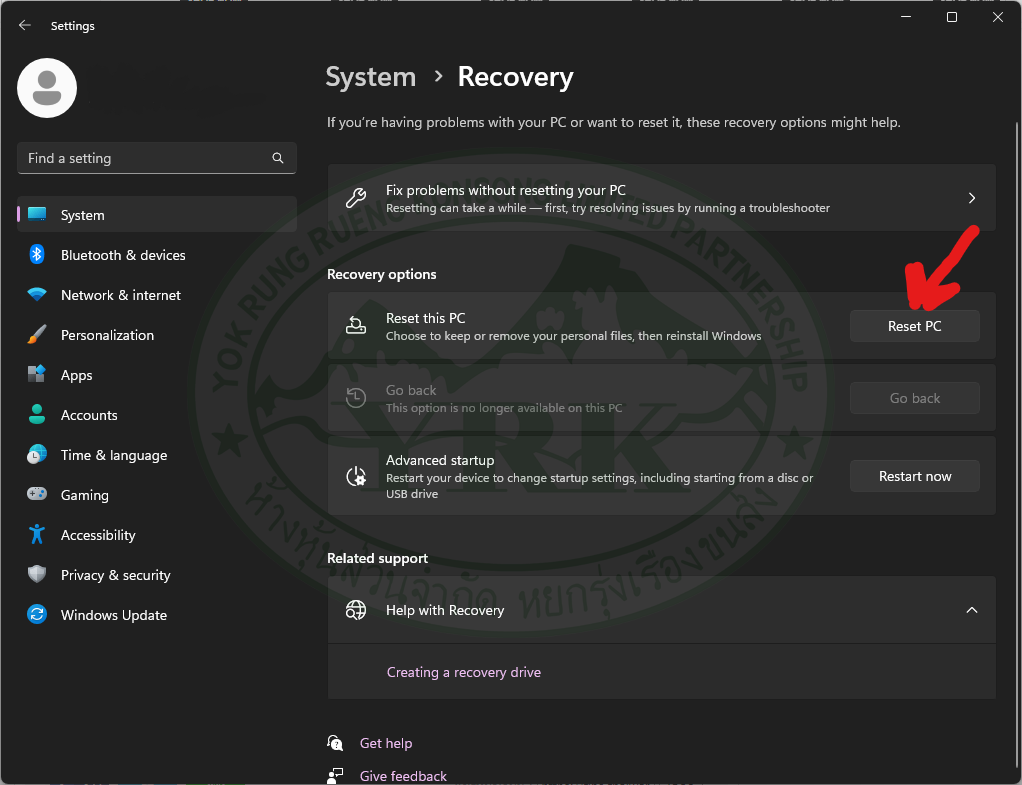Open Windows Update page
This screenshot has height=785, width=1022.
[x=156, y=615]
